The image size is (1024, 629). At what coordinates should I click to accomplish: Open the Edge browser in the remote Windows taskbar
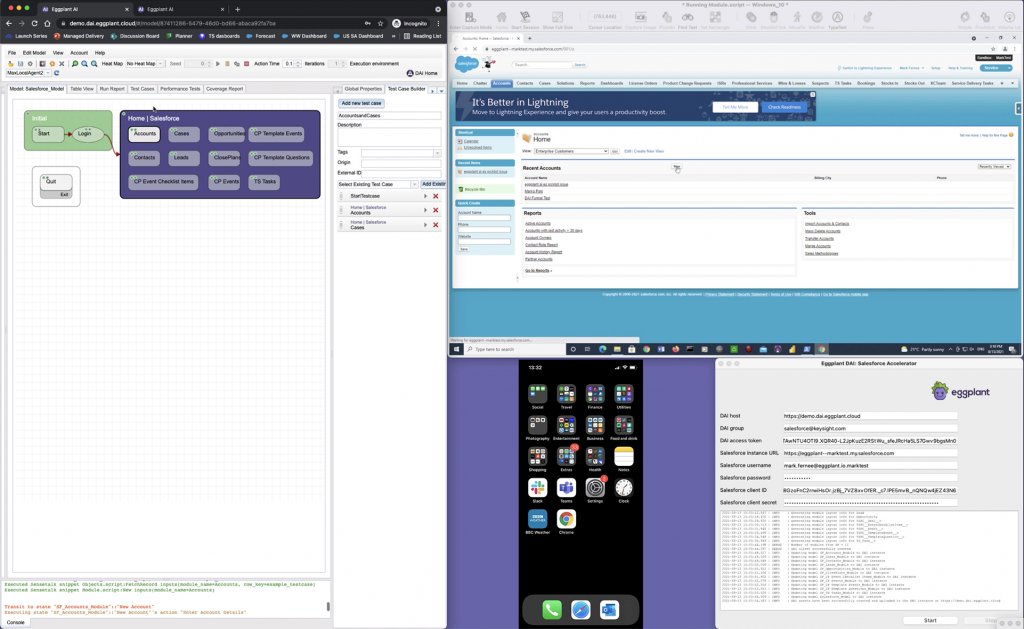pyautogui.click(x=602, y=349)
